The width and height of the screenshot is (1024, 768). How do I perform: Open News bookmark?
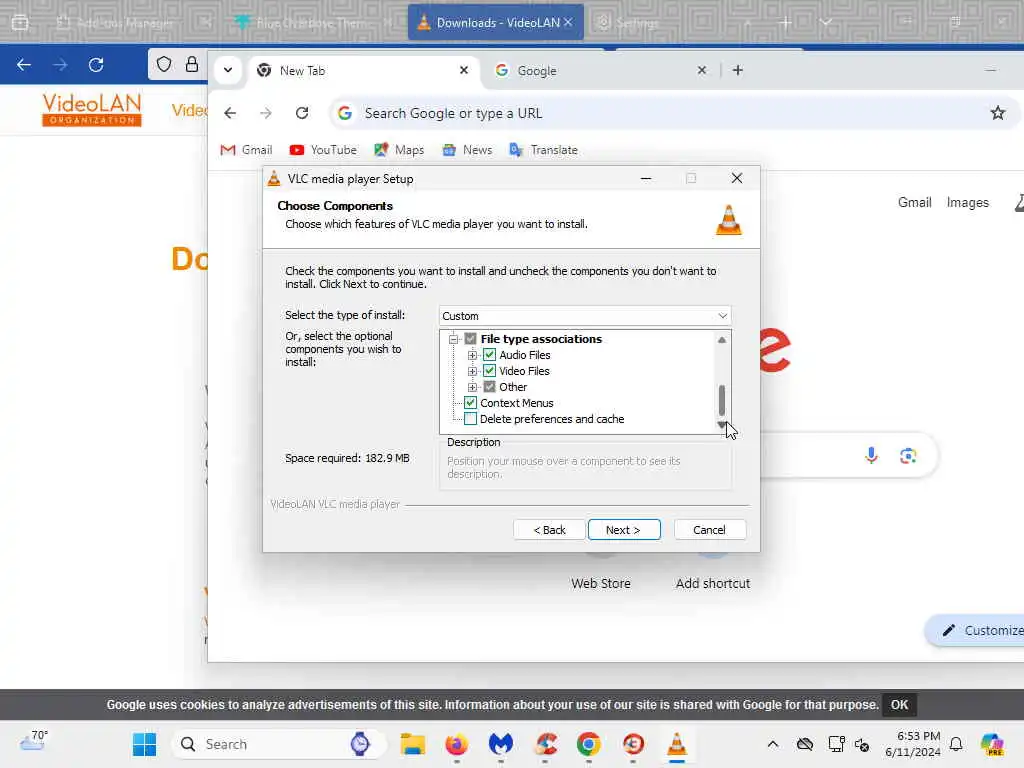[467, 150]
